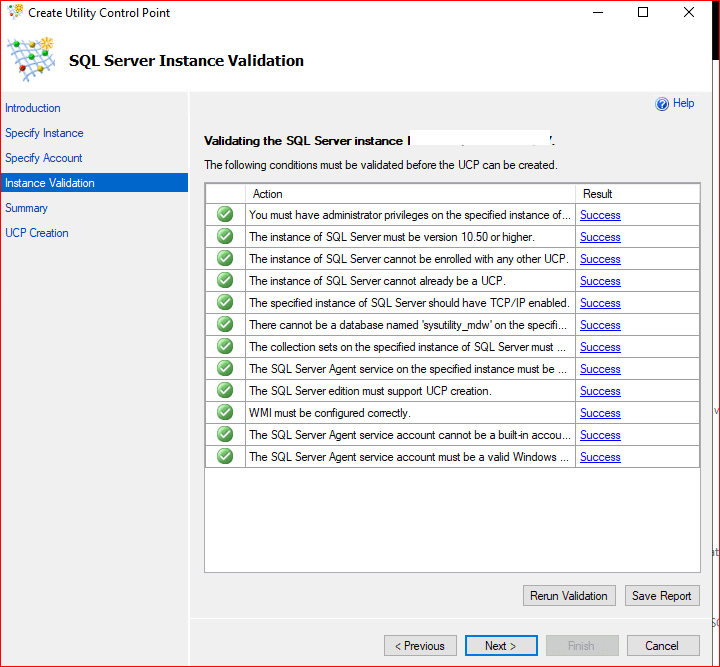Click the Save Report button
Screen dimensions: 720x667
[661, 596]
